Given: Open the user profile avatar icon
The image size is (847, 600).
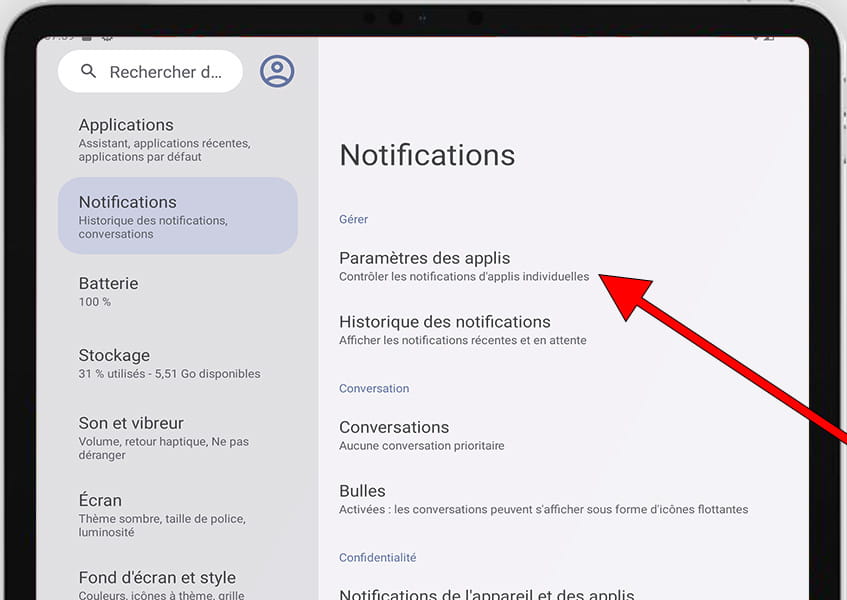Looking at the screenshot, I should 277,71.
